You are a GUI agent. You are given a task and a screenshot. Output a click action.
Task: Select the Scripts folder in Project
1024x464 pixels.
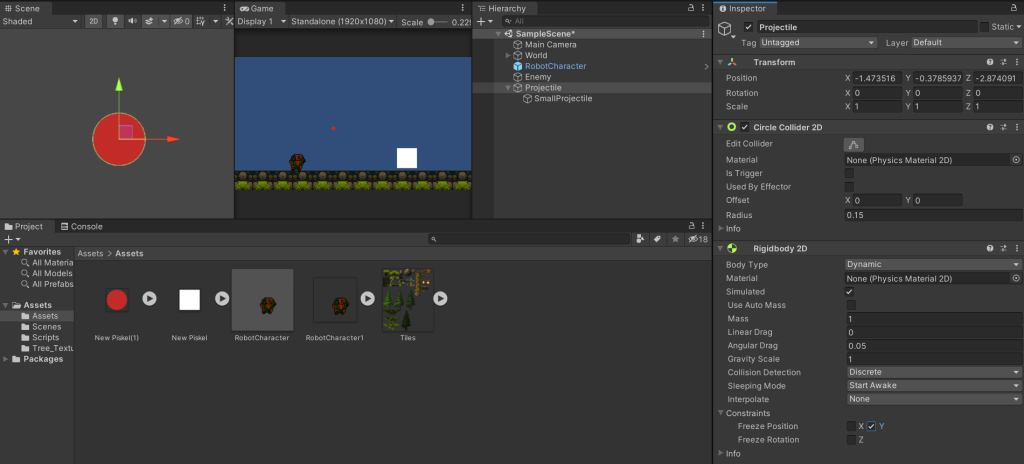tap(45, 337)
